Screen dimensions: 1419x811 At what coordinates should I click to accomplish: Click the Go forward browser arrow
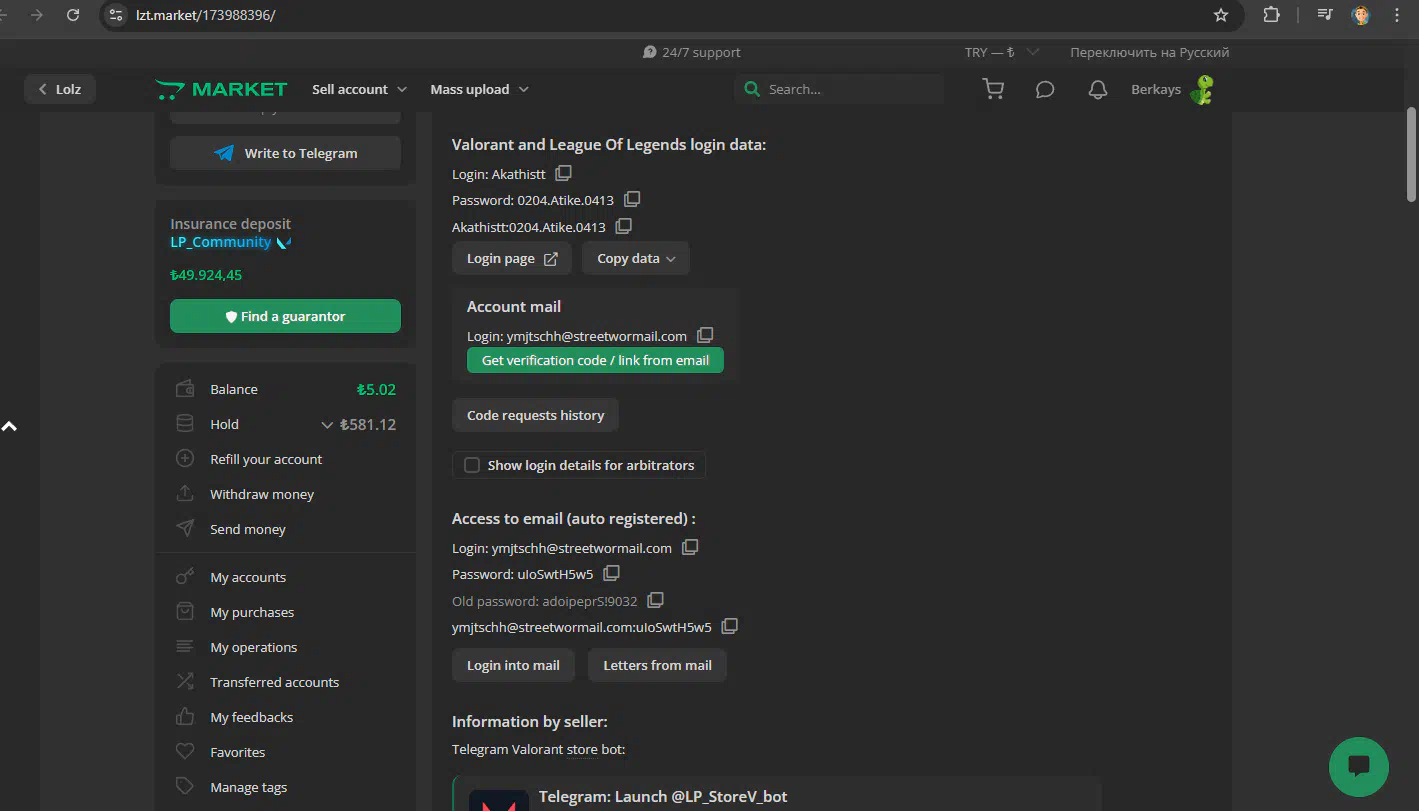pos(37,15)
